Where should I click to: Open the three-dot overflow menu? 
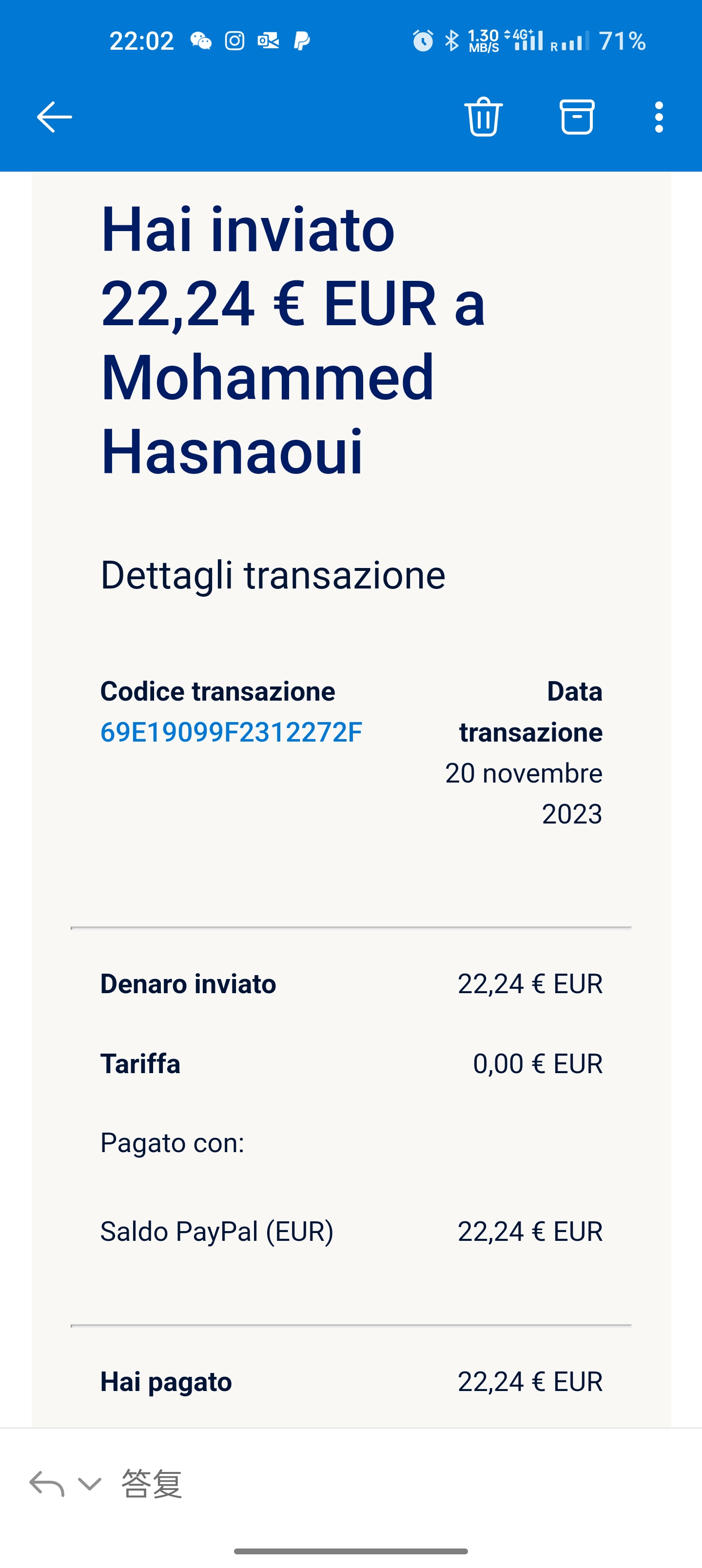point(659,117)
